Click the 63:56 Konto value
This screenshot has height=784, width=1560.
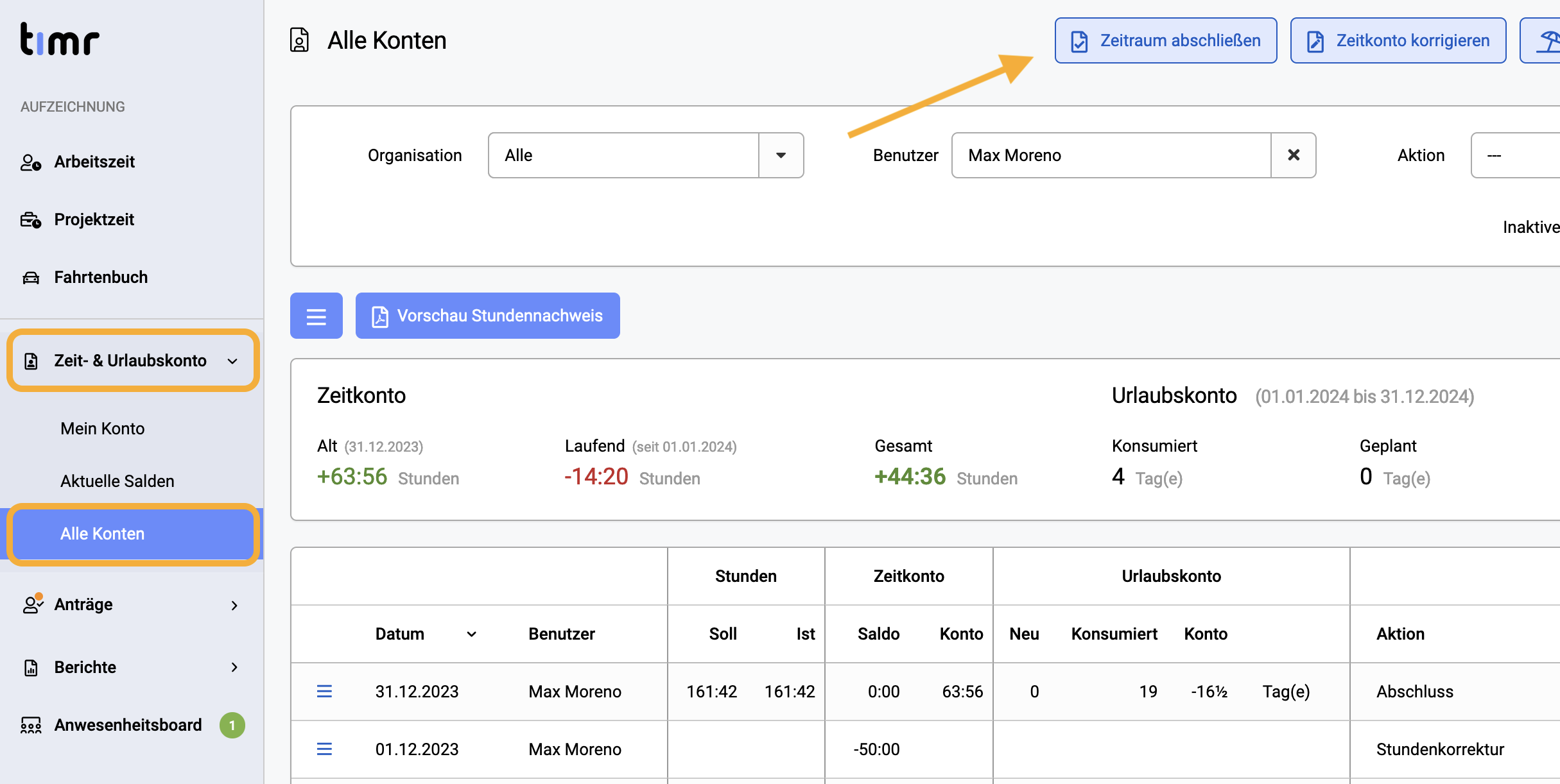point(962,692)
